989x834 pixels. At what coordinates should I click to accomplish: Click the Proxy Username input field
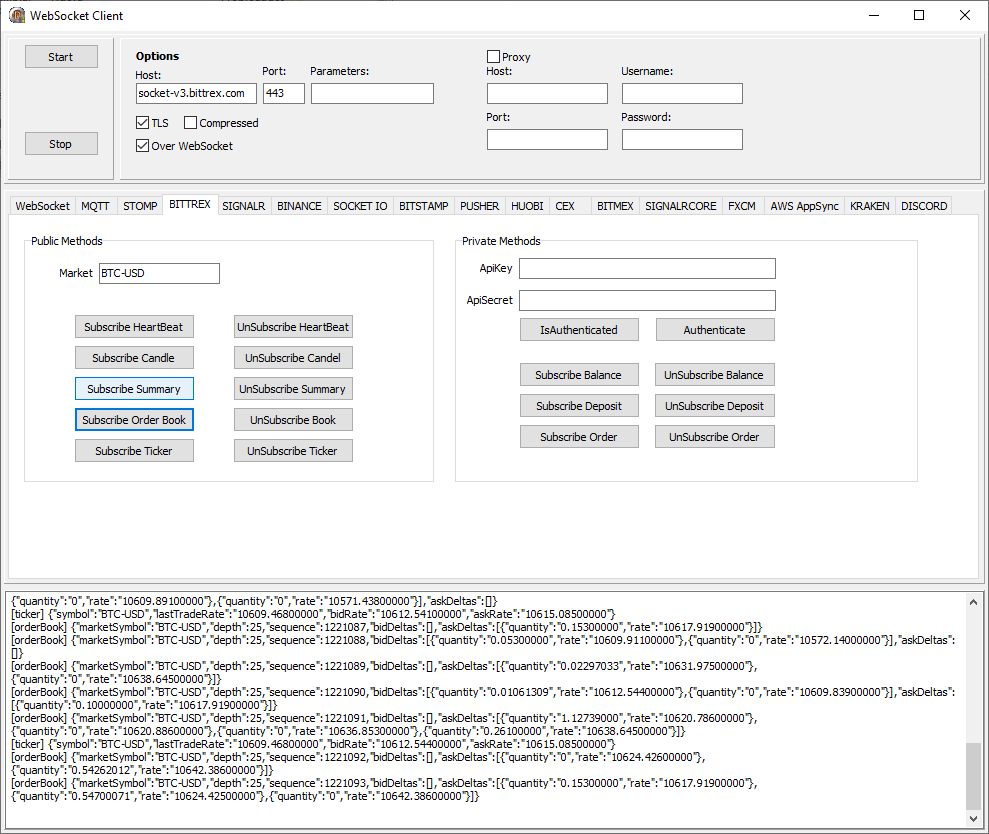coord(682,93)
